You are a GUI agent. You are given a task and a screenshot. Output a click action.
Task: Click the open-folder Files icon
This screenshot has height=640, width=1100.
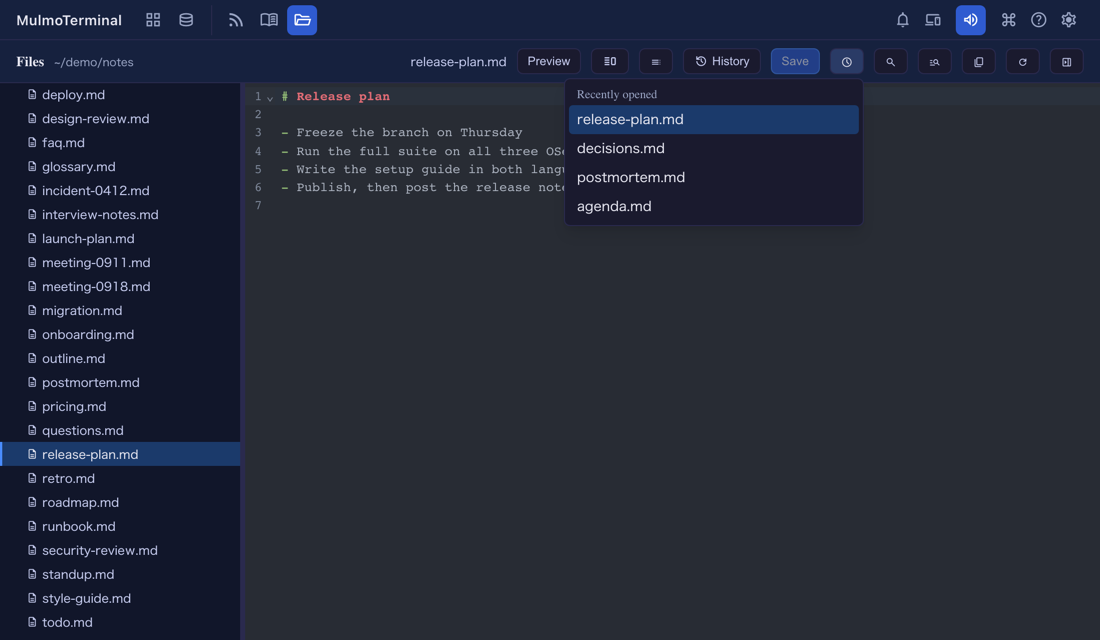pyautogui.click(x=302, y=20)
